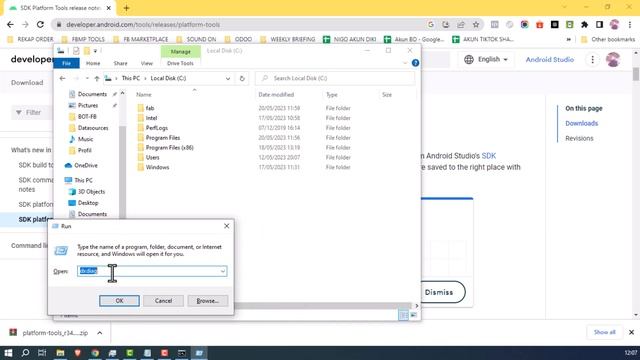Click Chrome back navigation arrow
This screenshot has width=640, height=360.
(10, 24)
